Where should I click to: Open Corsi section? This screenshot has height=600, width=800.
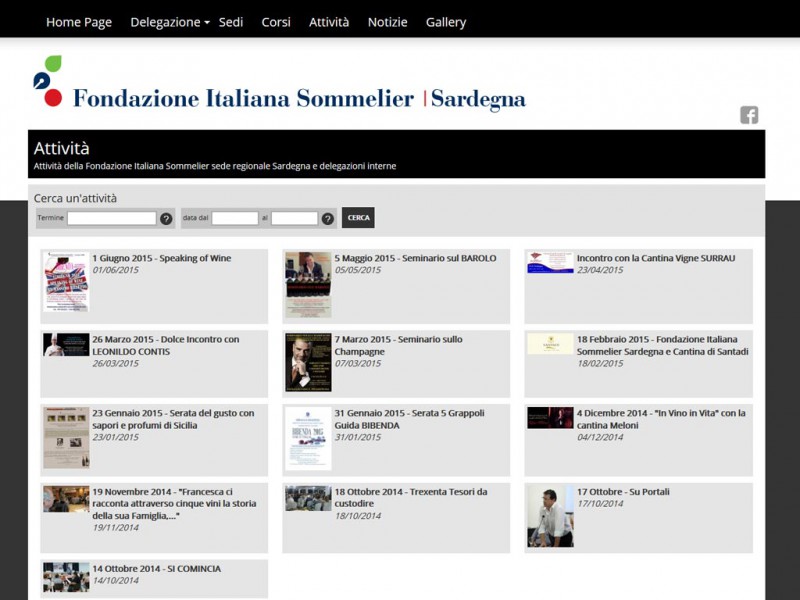(x=276, y=22)
